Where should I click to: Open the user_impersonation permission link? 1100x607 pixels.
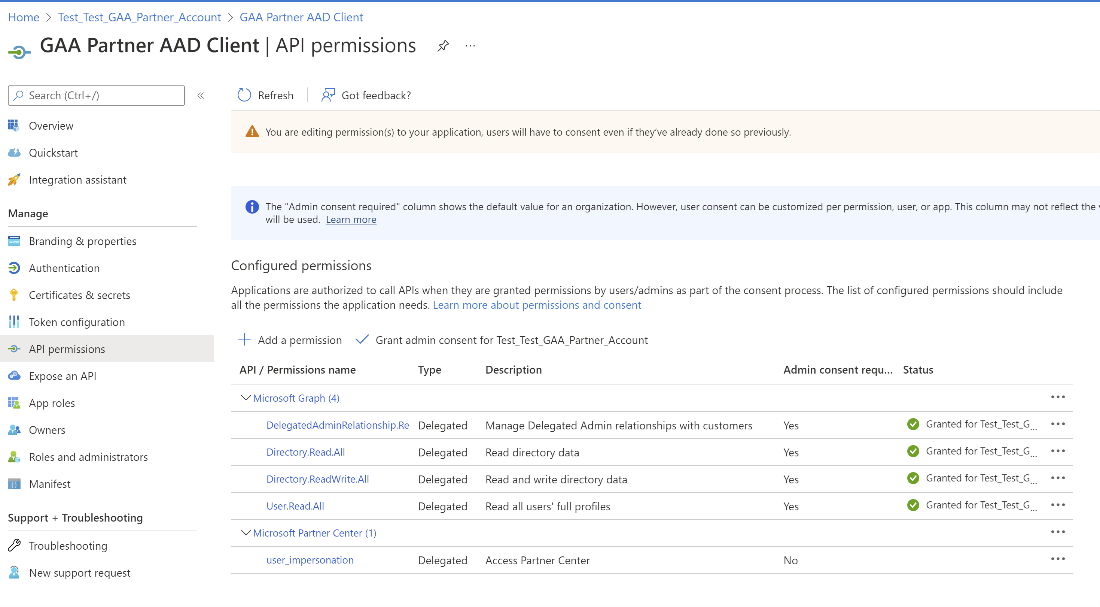pyautogui.click(x=309, y=560)
